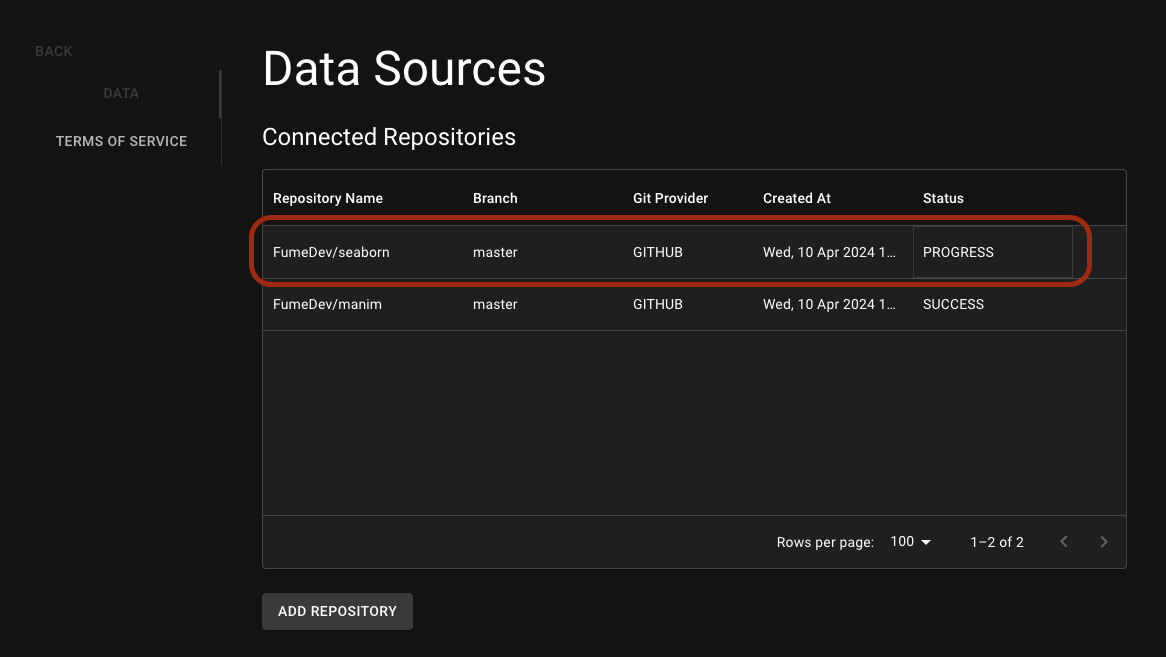Go to the next page arrow
Image resolution: width=1166 pixels, height=657 pixels.
(1104, 542)
